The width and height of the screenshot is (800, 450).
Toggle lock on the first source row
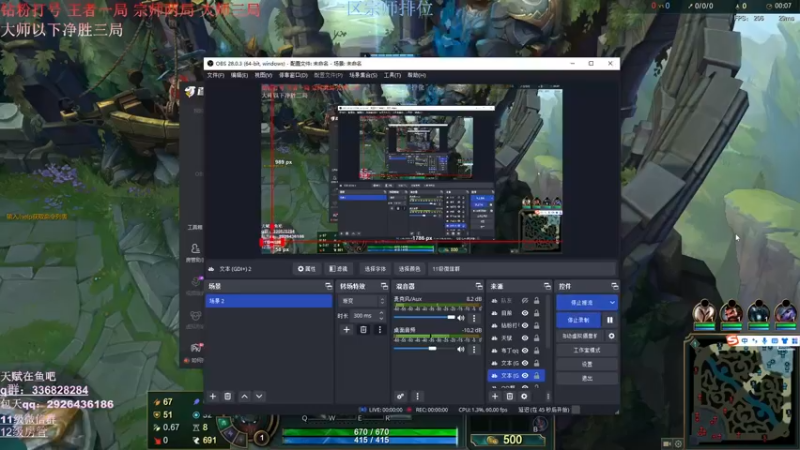537,301
